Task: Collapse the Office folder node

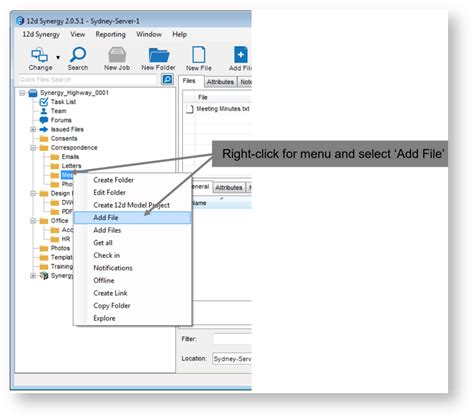Action: (x=33, y=221)
